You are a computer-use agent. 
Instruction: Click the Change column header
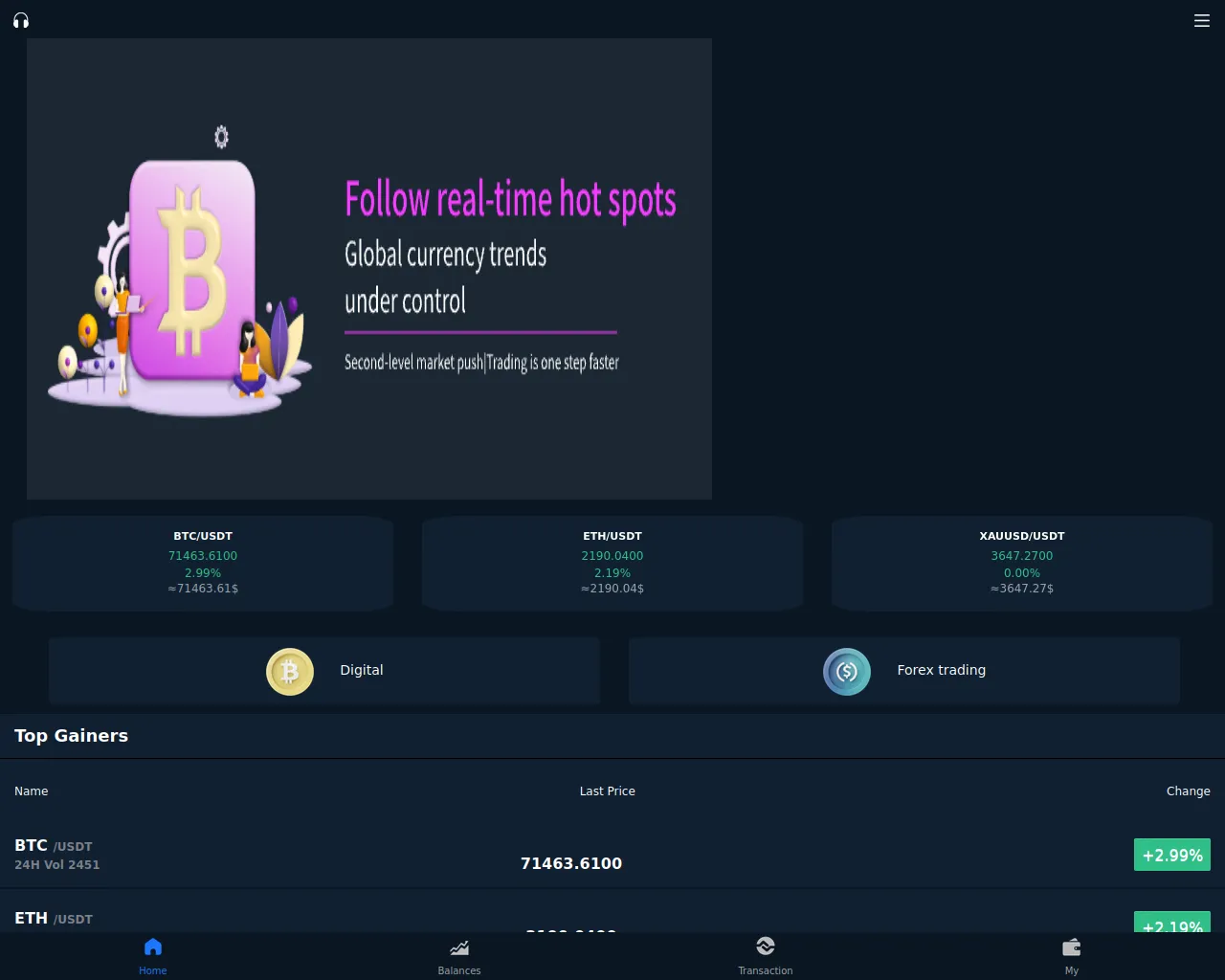1188,791
